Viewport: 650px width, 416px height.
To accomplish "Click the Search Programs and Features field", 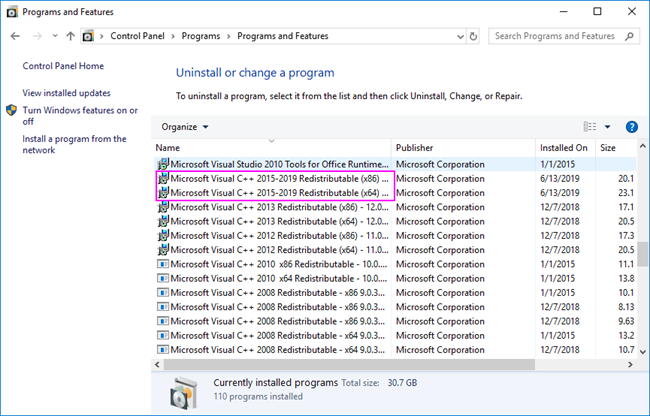I will pos(555,36).
